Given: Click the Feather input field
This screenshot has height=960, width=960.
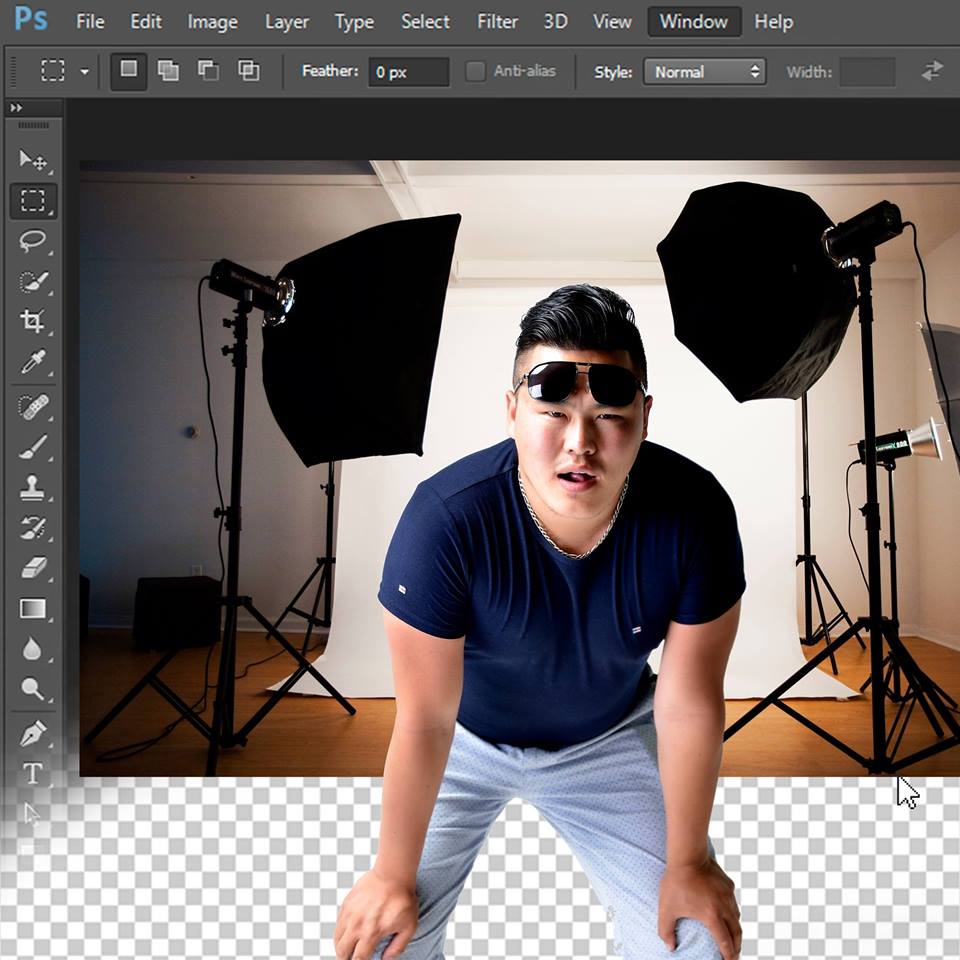Looking at the screenshot, I should pos(408,72).
